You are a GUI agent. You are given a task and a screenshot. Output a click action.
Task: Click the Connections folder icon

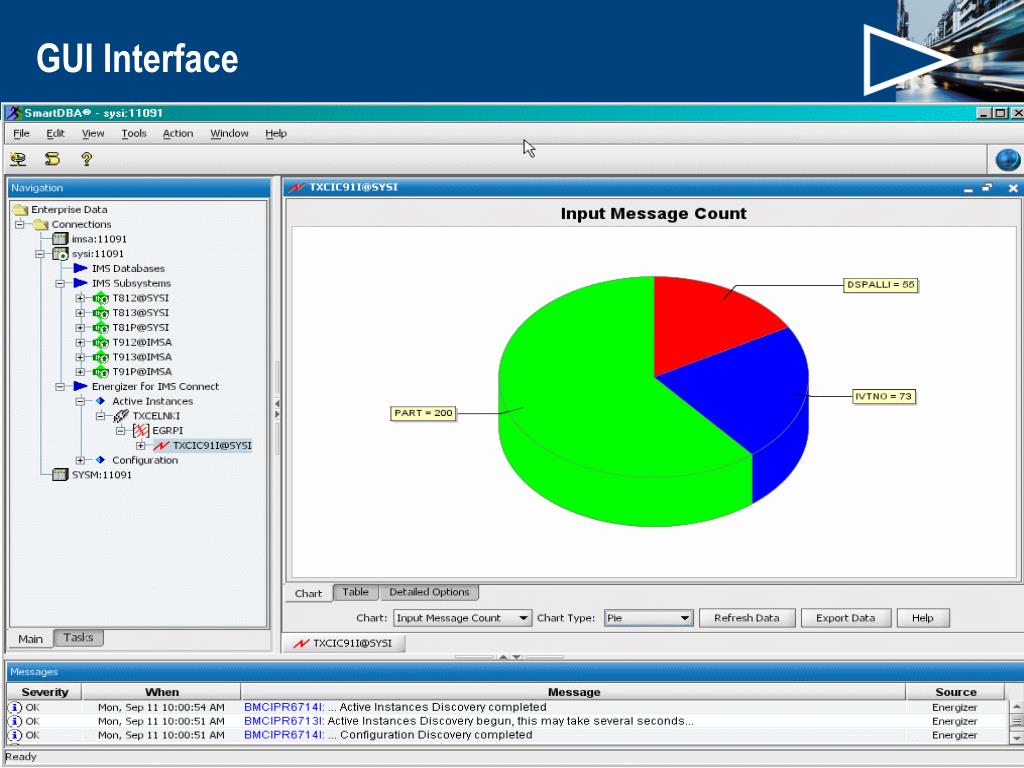click(x=41, y=225)
